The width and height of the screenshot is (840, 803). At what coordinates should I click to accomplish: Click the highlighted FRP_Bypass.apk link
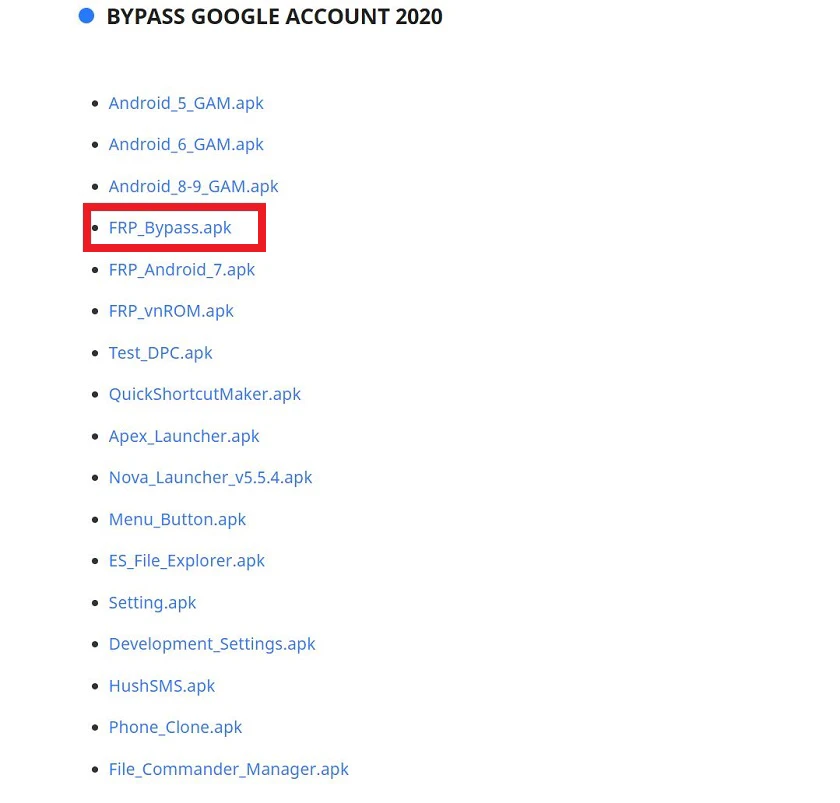click(x=170, y=228)
